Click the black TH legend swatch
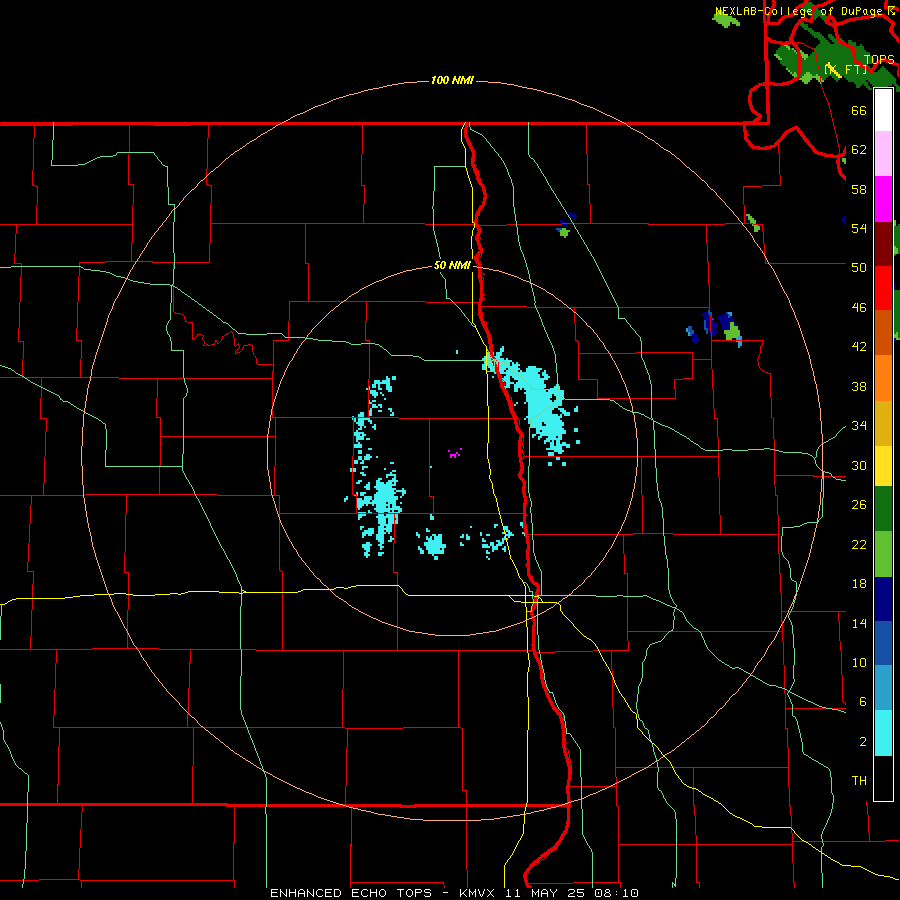900x900 pixels. (x=883, y=778)
